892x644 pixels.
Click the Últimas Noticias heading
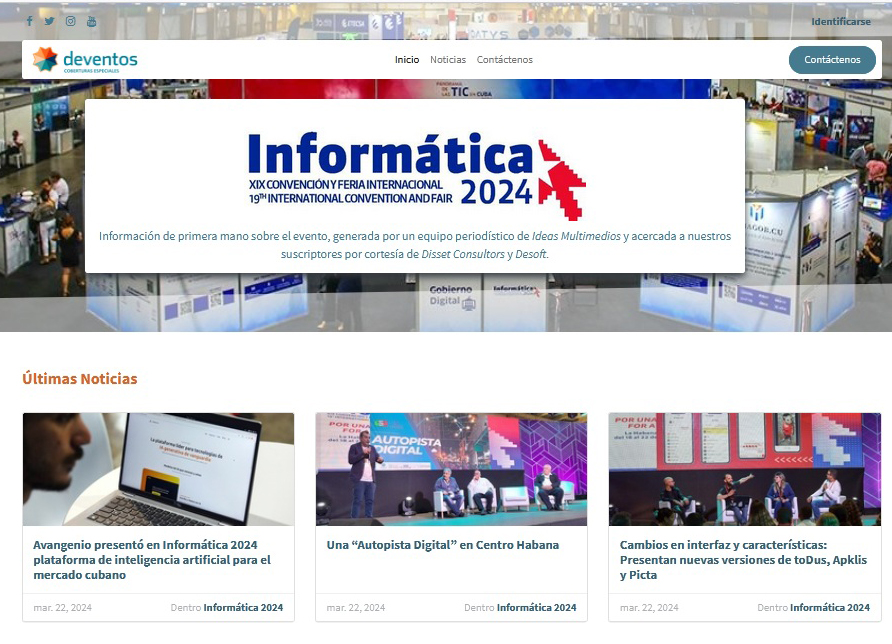pos(80,379)
